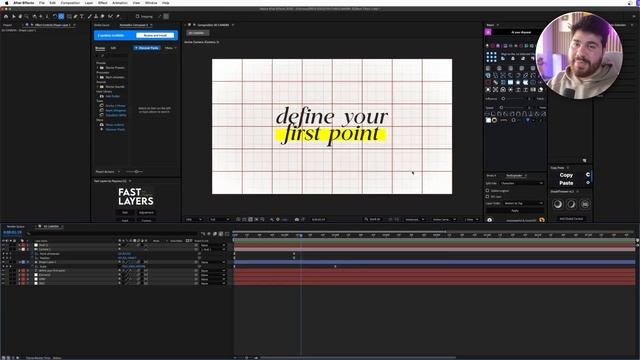Image resolution: width=640 pixels, height=360 pixels.
Task: Toggle the Snapping checkbox in toolbar
Action: point(138,16)
